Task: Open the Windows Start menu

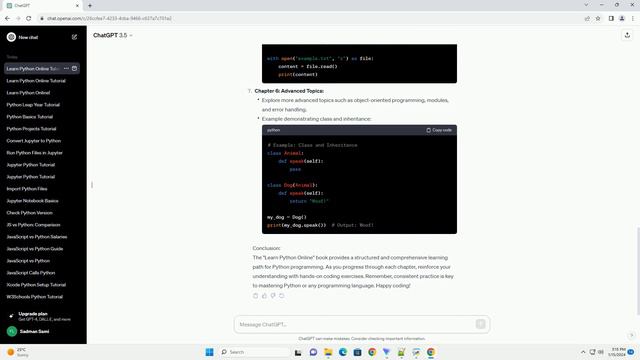Action: click(x=209, y=352)
